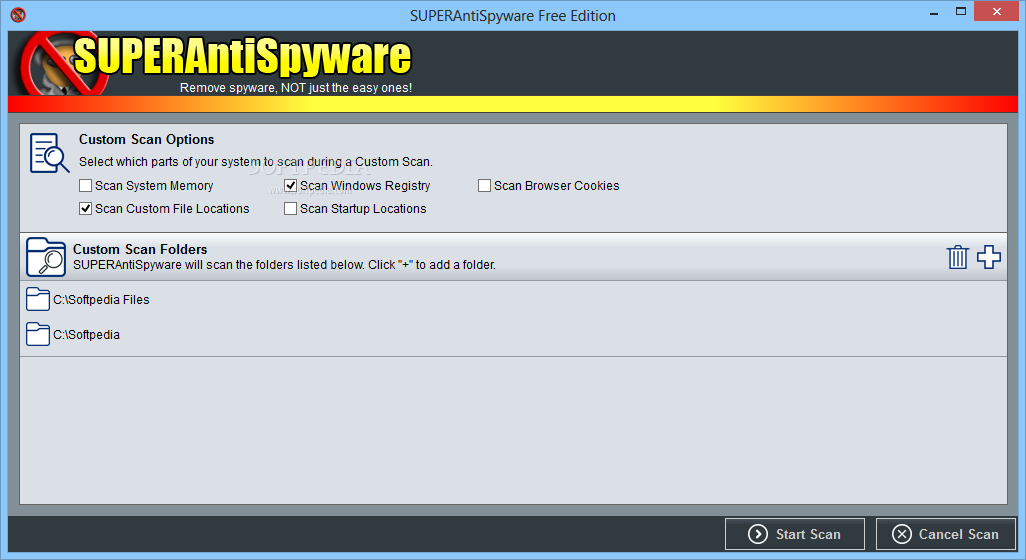Click the folder icon beside C:\Softpedia
This screenshot has width=1026, height=560.
point(38,334)
